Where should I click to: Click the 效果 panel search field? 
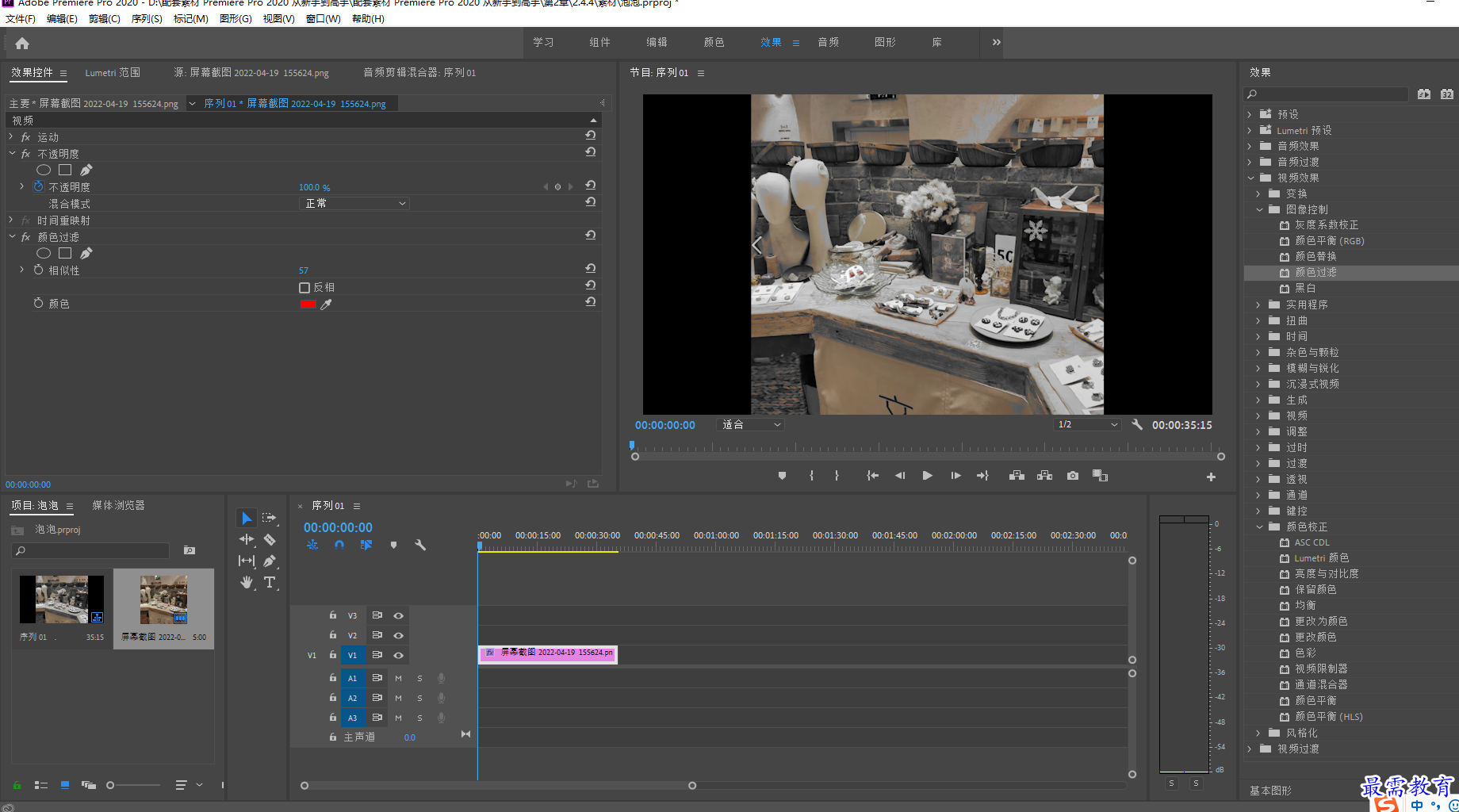tap(1326, 94)
